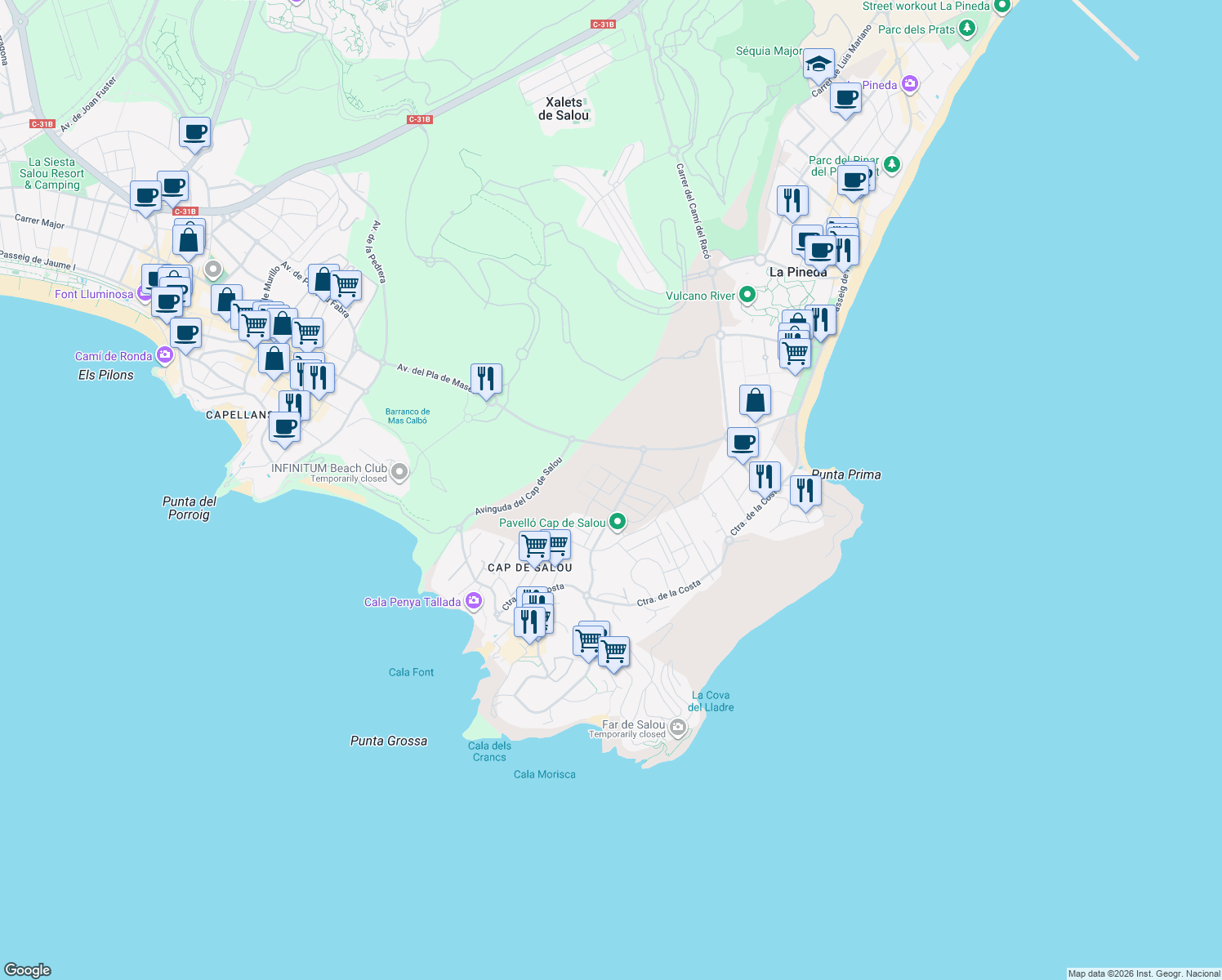Select the graduation cap pin near Séquia Major
Viewport: 1222px width, 980px height.
(x=818, y=64)
